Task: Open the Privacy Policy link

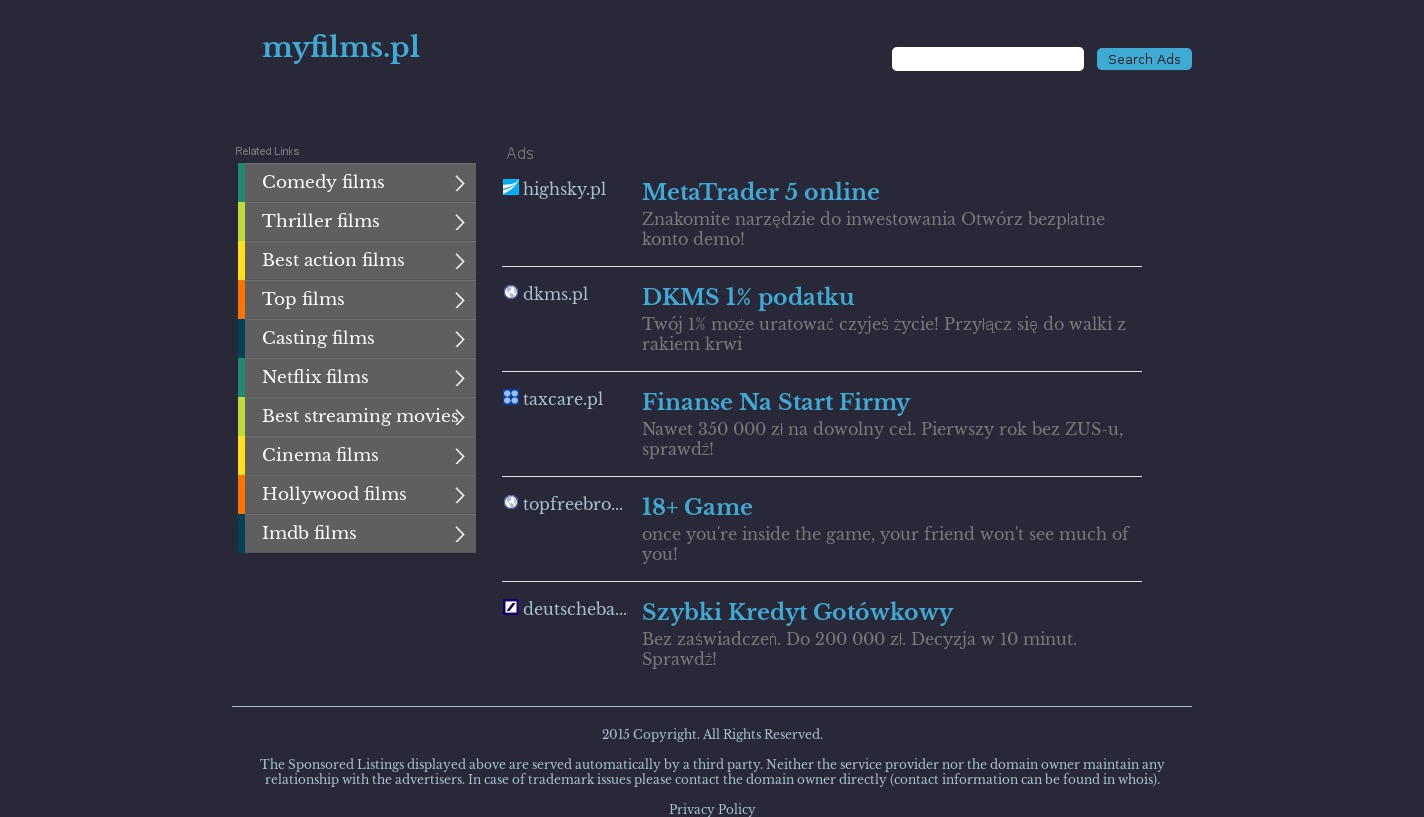Action: tap(712, 809)
